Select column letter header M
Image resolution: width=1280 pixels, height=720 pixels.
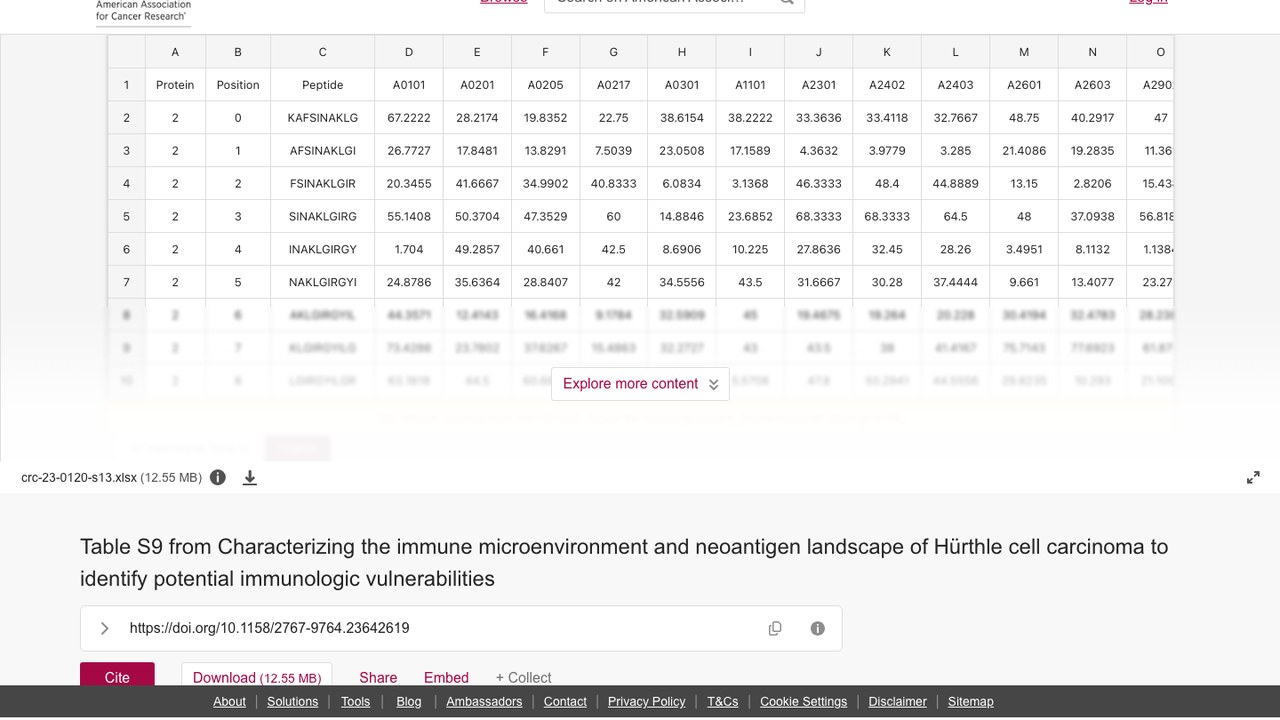pos(1024,52)
